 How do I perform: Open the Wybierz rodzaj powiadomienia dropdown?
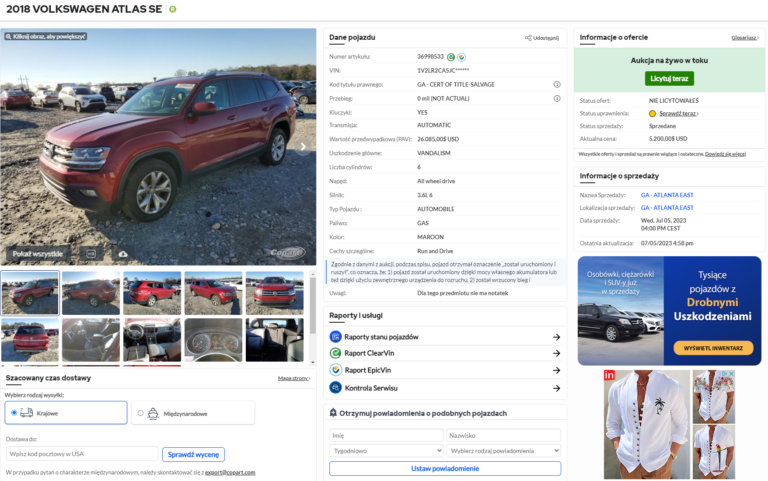point(504,451)
